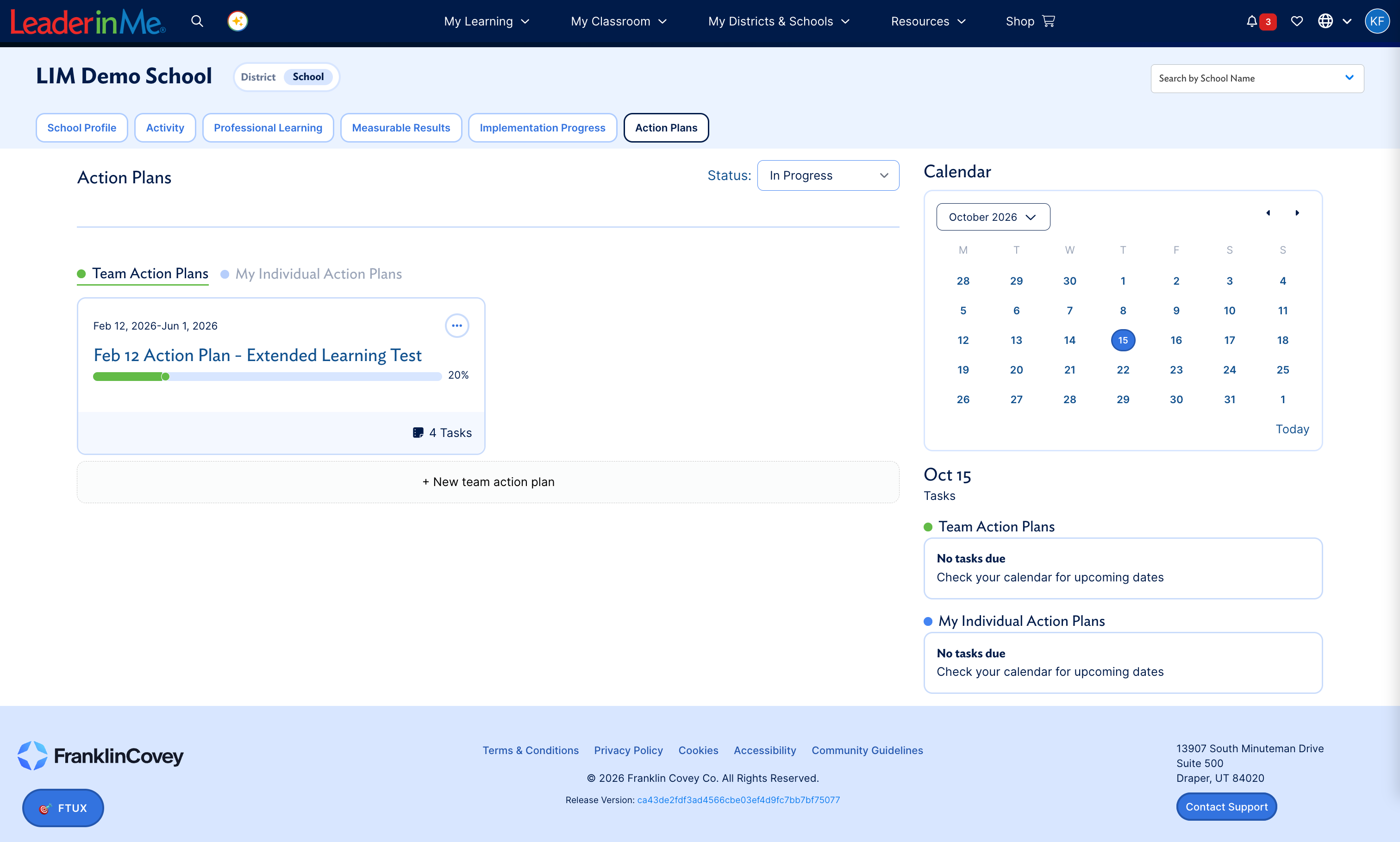Add a new team action plan

point(488,482)
